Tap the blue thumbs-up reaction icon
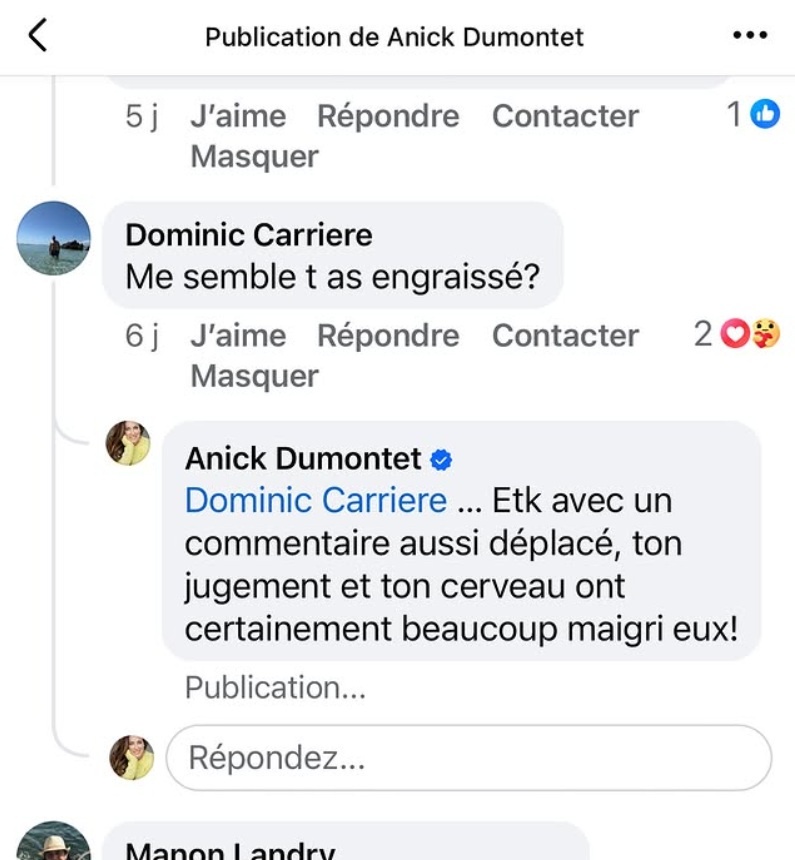This screenshot has width=795, height=860. click(x=765, y=115)
